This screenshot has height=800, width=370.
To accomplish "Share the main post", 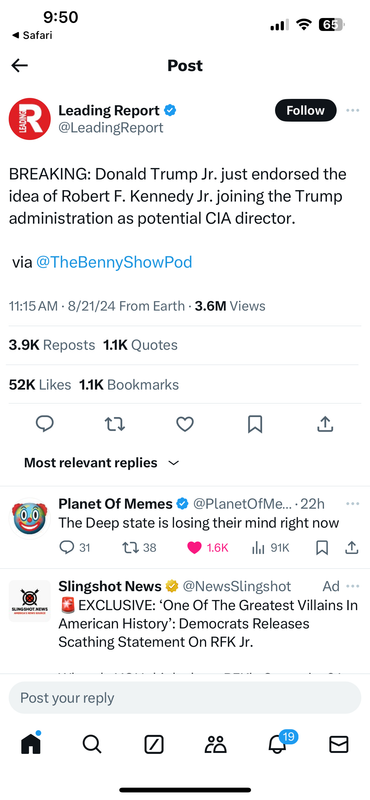I will point(325,424).
